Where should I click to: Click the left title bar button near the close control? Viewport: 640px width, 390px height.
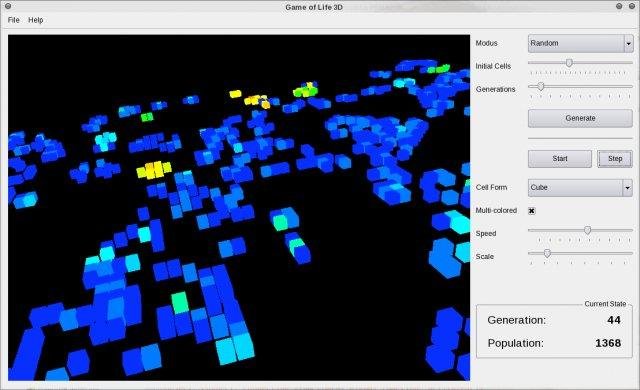pyautogui.click(x=619, y=6)
